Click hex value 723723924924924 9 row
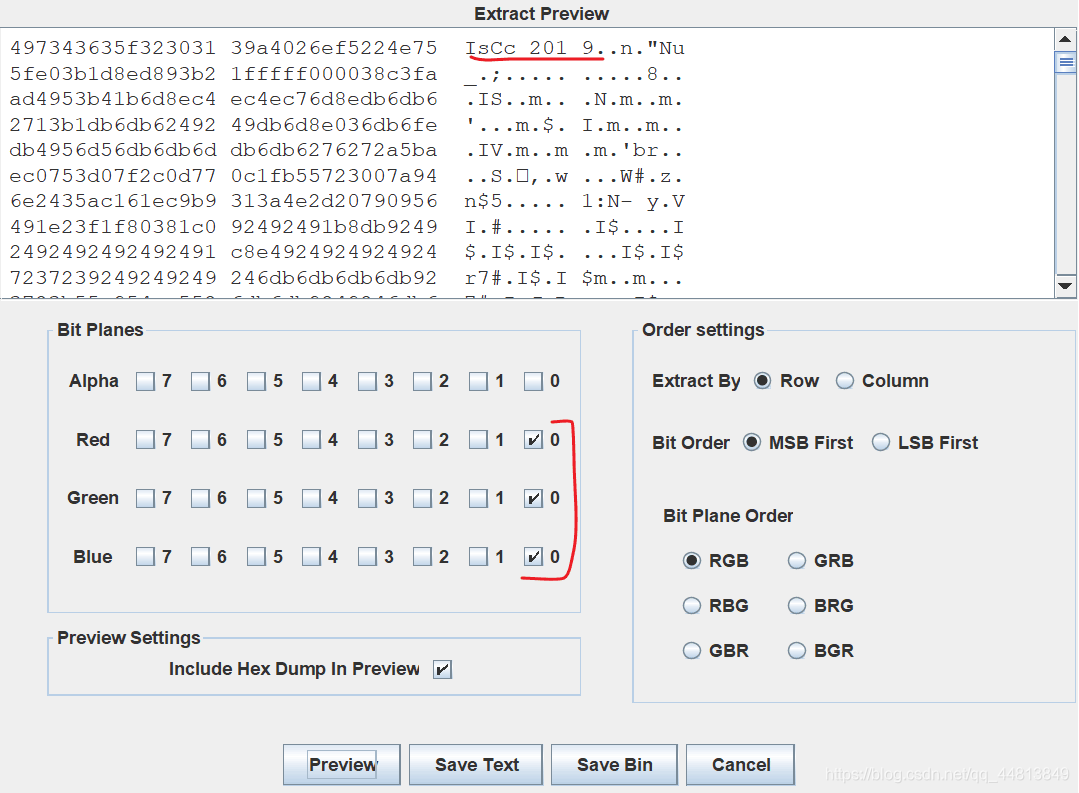Viewport: 1079px width, 793px height. tap(113, 278)
